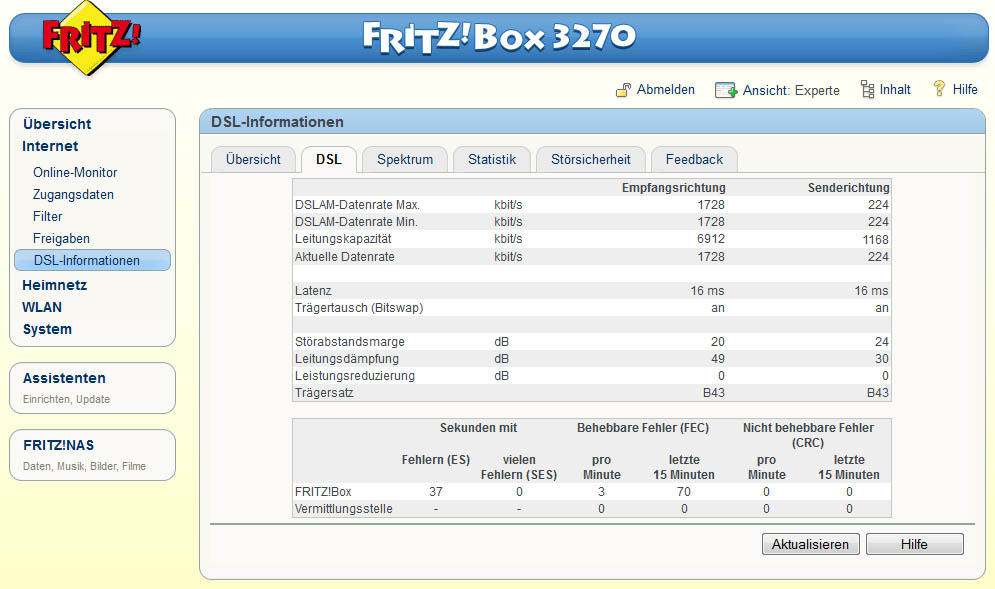Click the Ansicht Experte view icon
Viewport: 995px width, 589px height.
(725, 90)
